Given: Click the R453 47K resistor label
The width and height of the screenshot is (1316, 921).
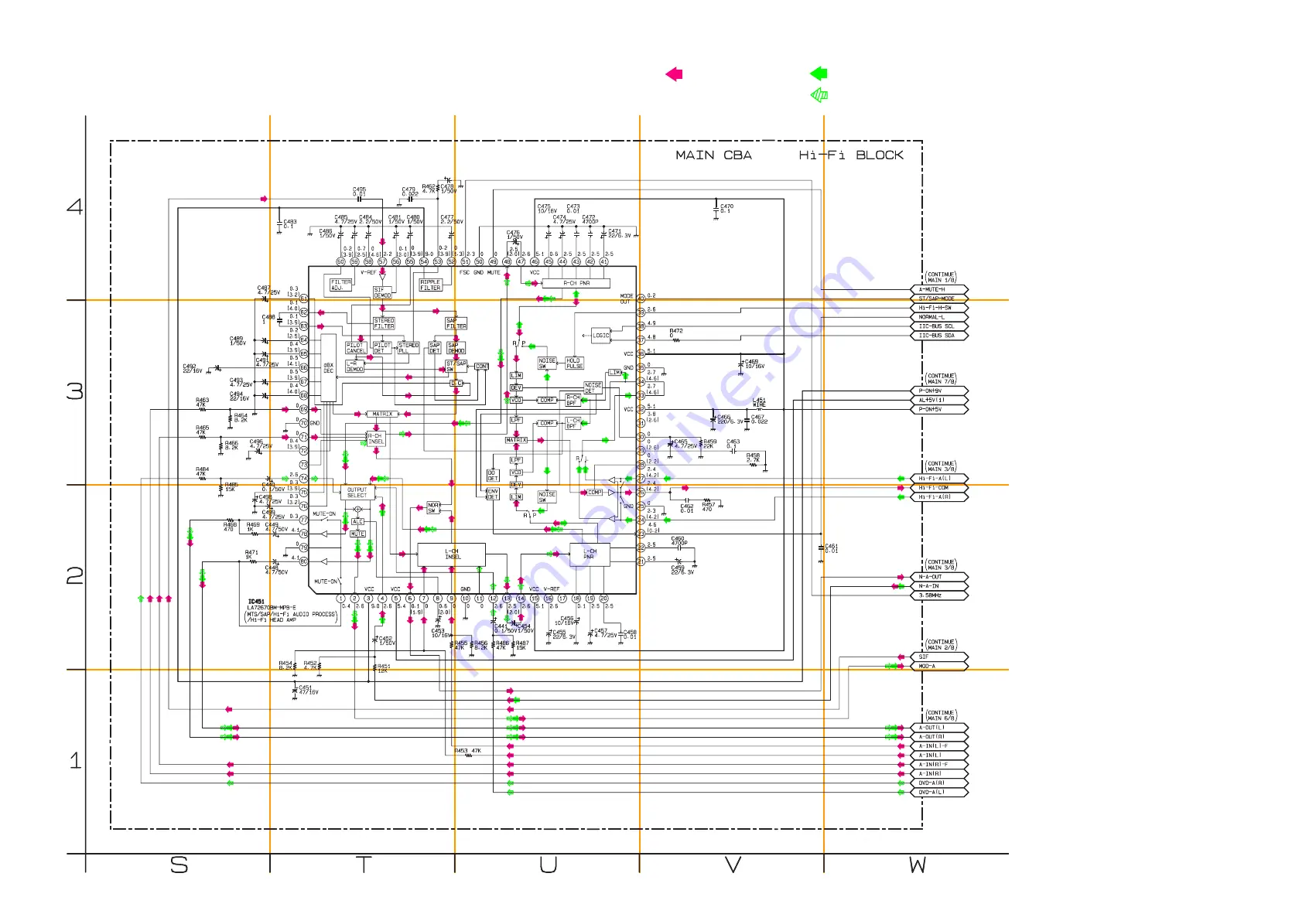Looking at the screenshot, I should click(x=468, y=751).
